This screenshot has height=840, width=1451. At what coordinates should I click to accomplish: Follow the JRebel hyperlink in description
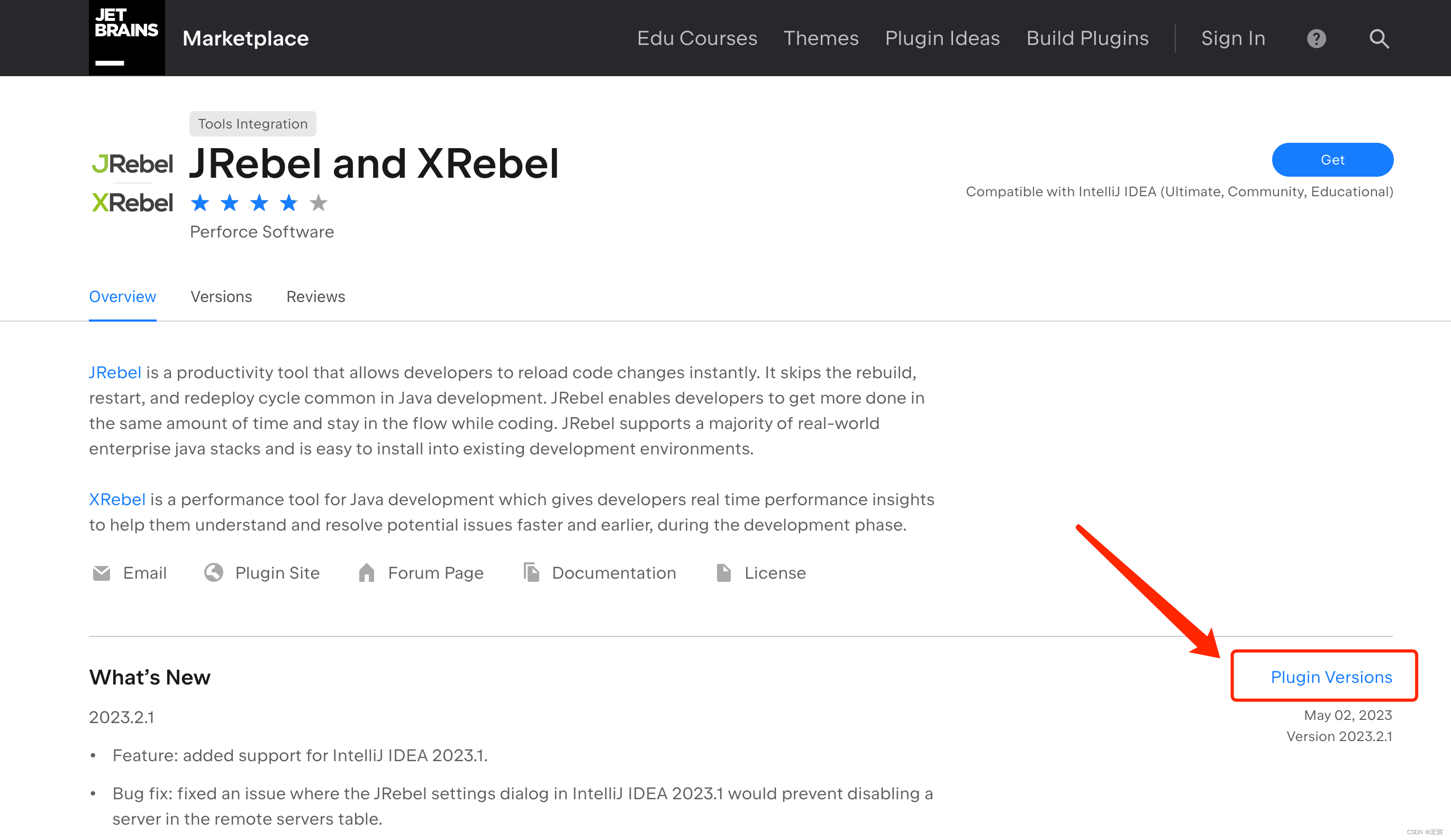pos(115,372)
